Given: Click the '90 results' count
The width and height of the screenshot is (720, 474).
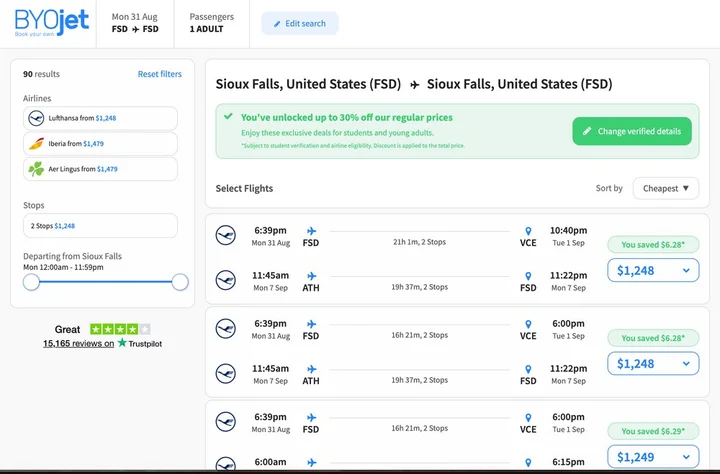Looking at the screenshot, I should click(x=41, y=74).
